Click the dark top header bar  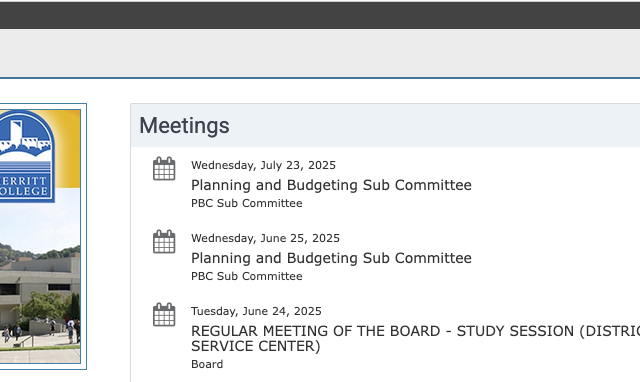pyautogui.click(x=320, y=15)
